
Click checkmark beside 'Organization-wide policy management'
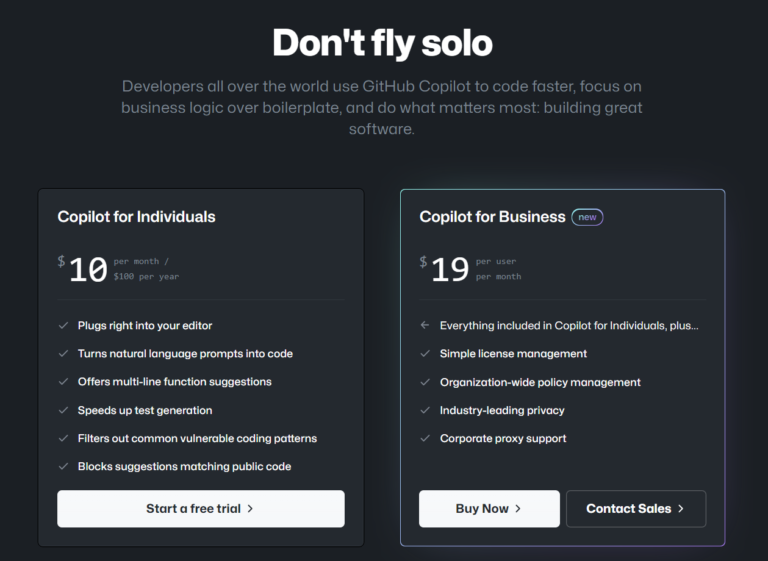click(425, 382)
